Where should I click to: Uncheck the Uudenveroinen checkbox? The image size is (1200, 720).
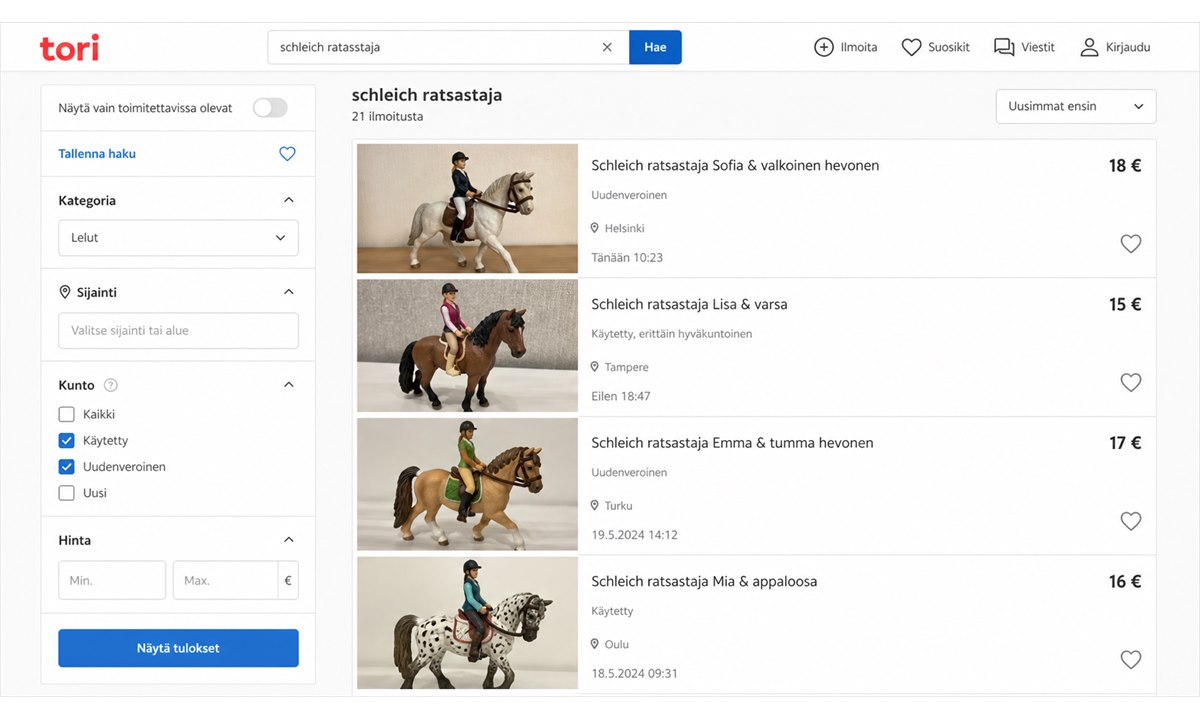[67, 466]
